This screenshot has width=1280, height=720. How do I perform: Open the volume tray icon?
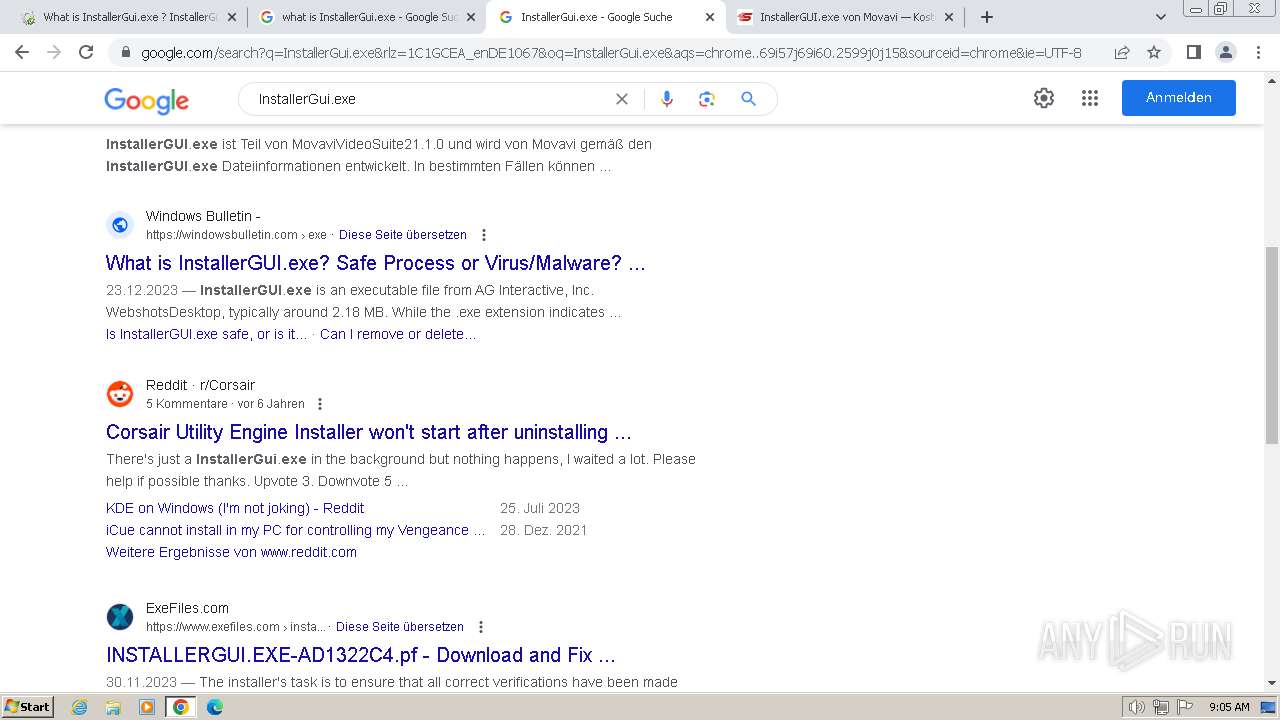click(x=1137, y=707)
